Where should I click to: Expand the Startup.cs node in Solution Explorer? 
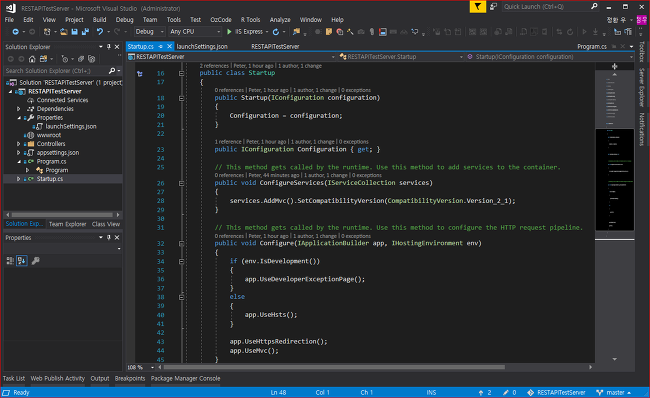point(18,179)
